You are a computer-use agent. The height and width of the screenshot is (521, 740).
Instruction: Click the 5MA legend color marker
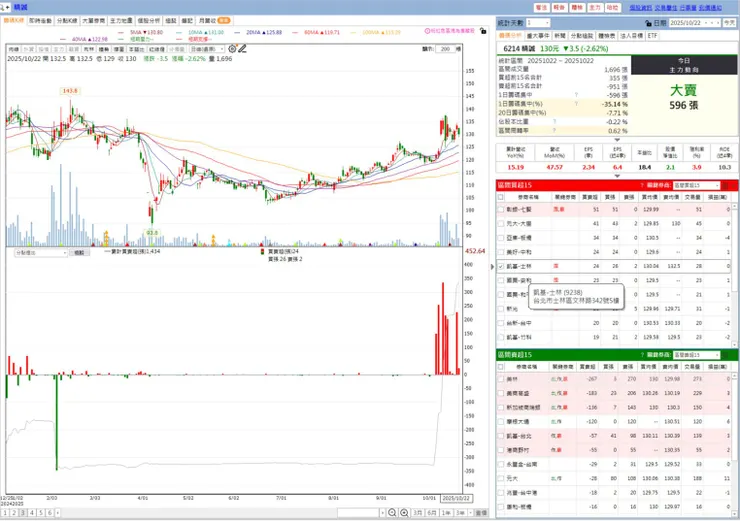pos(121,32)
